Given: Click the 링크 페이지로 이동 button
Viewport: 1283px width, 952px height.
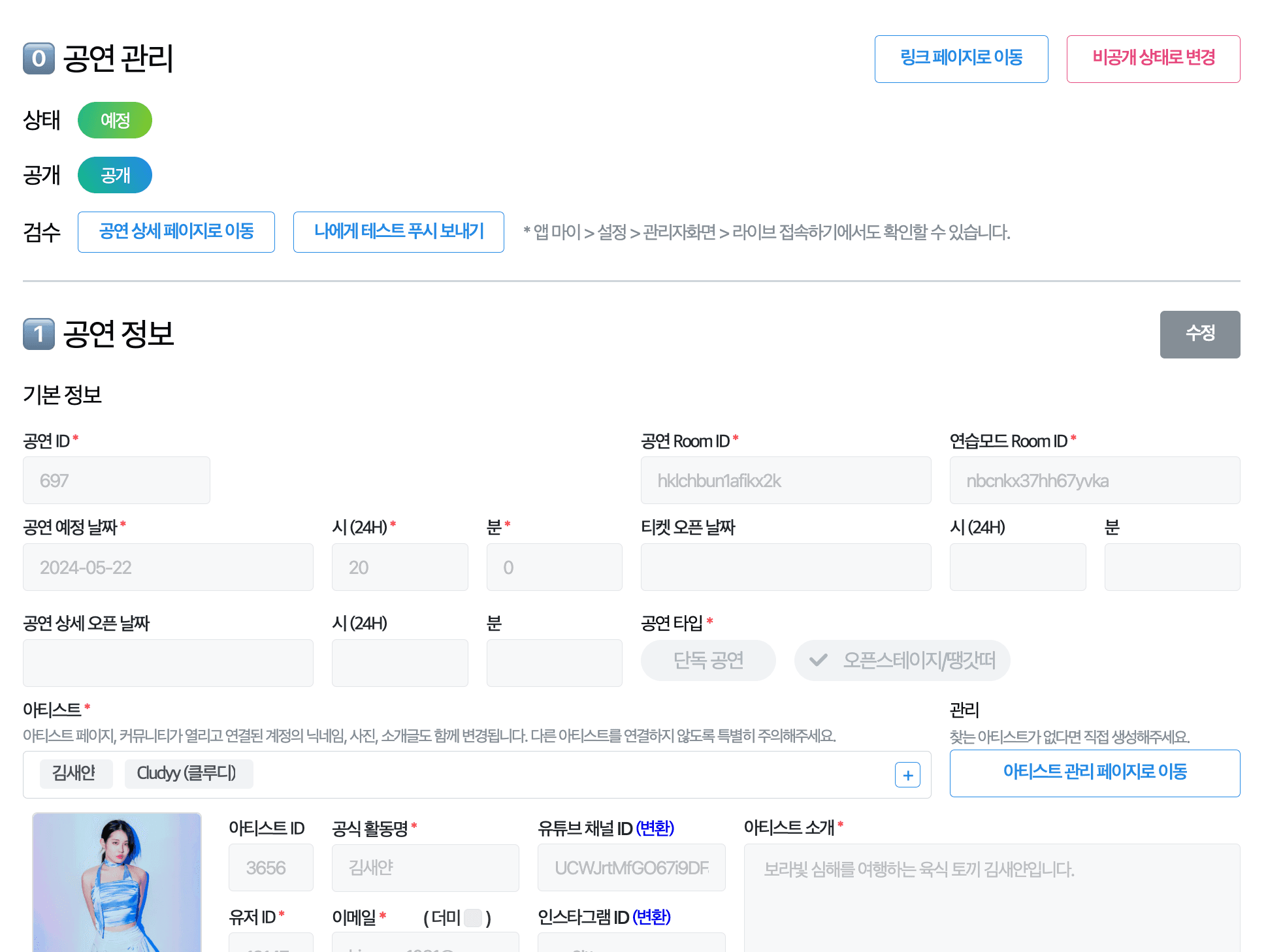Looking at the screenshot, I should tap(961, 59).
